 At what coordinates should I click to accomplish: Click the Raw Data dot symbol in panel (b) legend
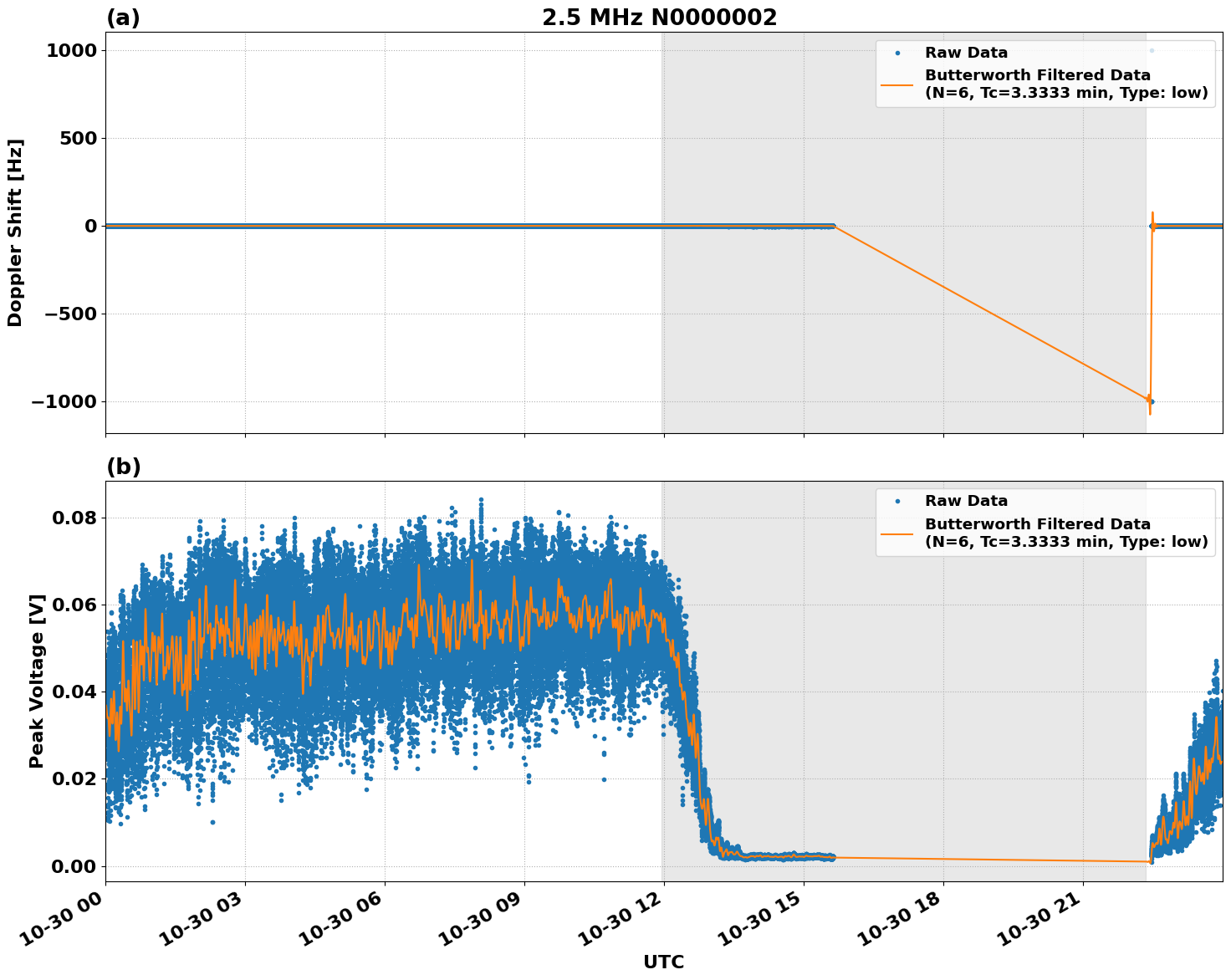[899, 500]
